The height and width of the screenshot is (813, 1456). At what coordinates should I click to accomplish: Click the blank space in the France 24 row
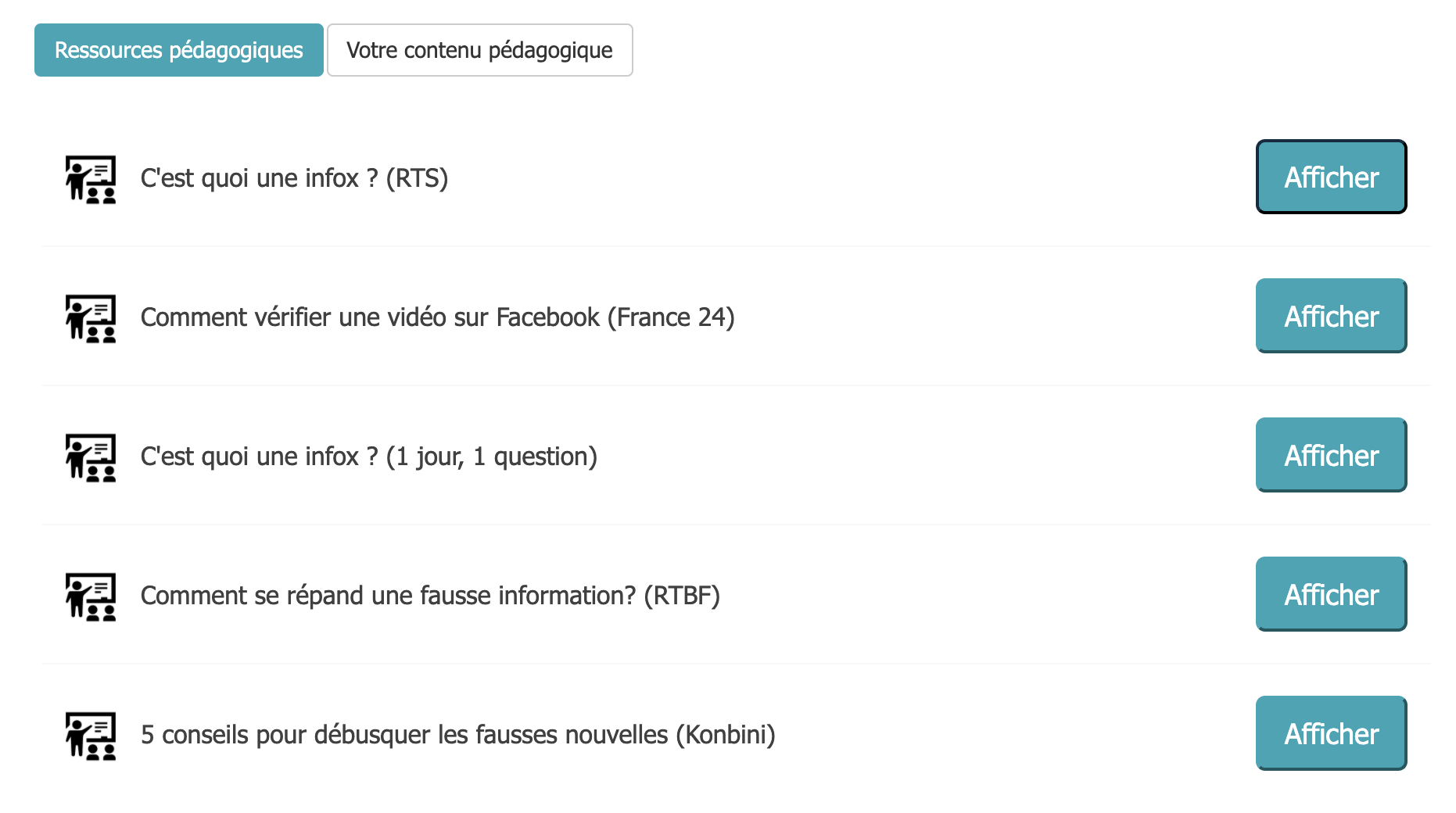point(995,317)
